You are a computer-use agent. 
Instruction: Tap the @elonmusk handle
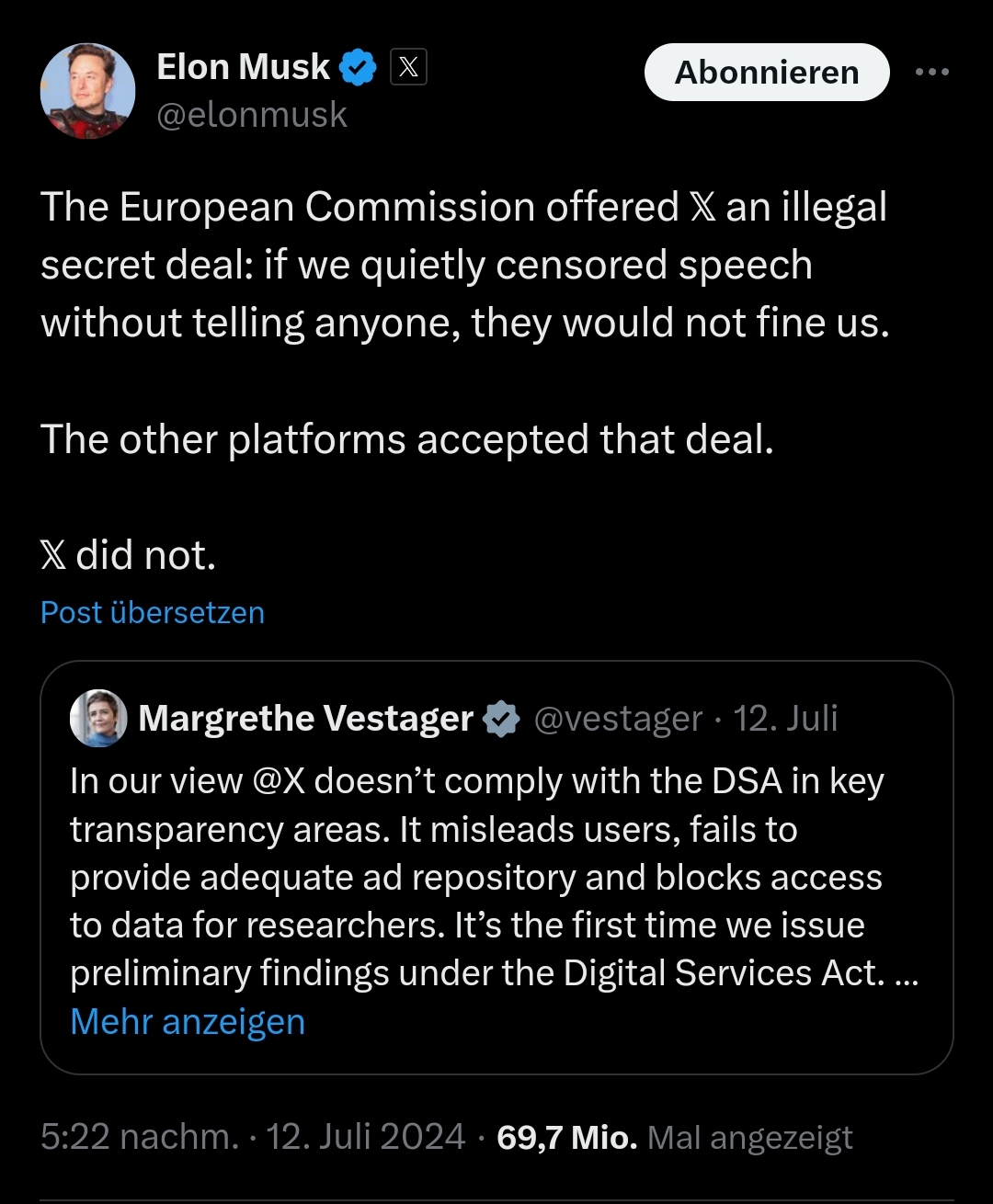pos(252,115)
